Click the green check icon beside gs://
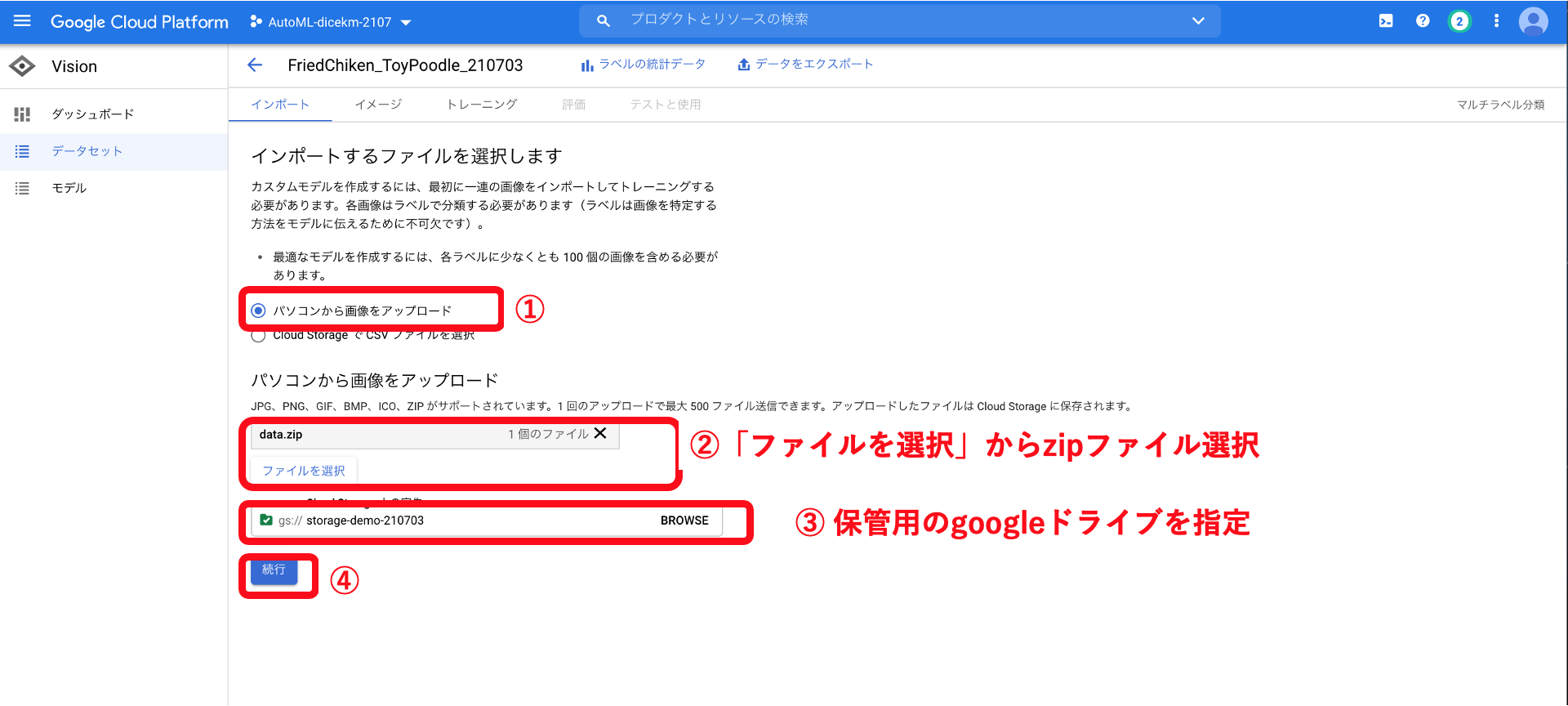Image resolution: width=1568 pixels, height=706 pixels. click(266, 520)
